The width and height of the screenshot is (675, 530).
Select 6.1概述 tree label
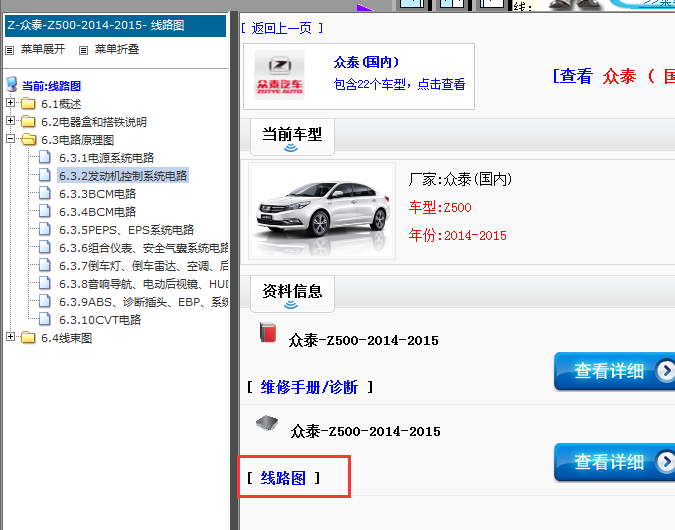point(61,104)
